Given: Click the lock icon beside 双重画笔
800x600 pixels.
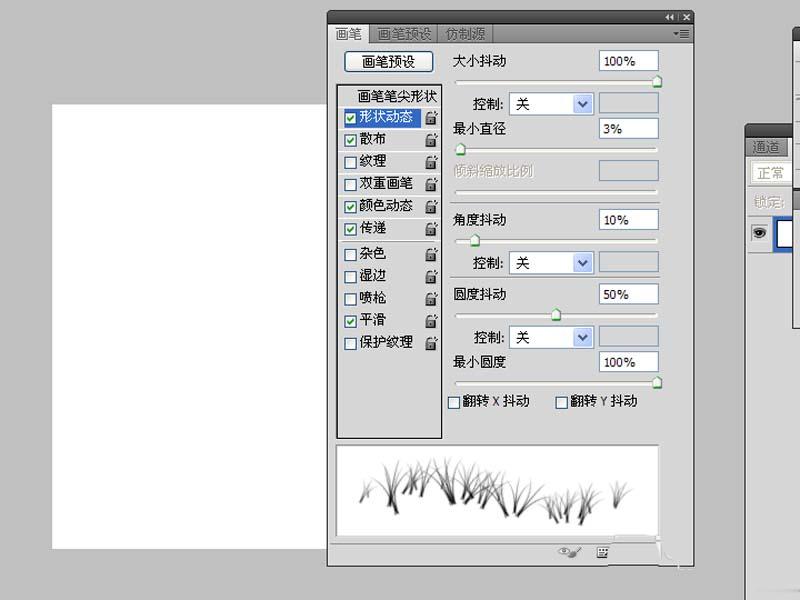Looking at the screenshot, I should coord(431,184).
